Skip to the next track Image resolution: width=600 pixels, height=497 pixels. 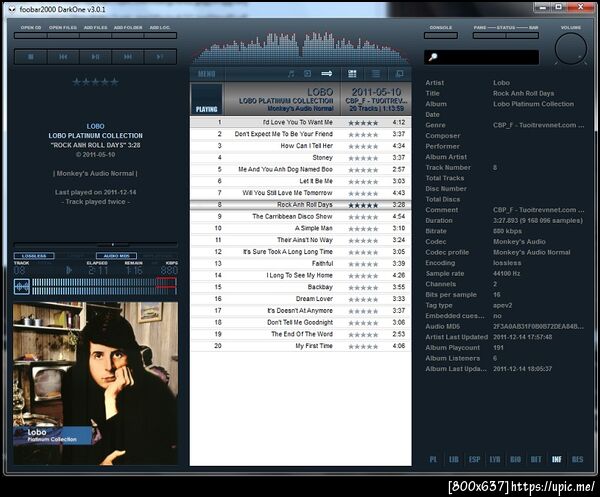[x=127, y=57]
